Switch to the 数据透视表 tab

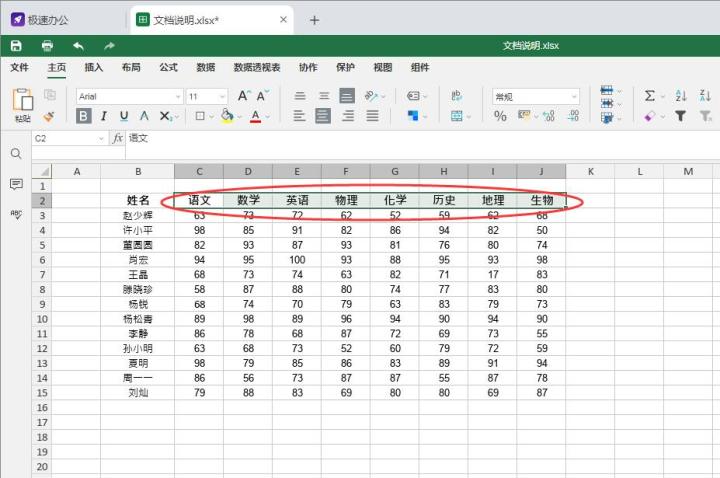tap(257, 67)
